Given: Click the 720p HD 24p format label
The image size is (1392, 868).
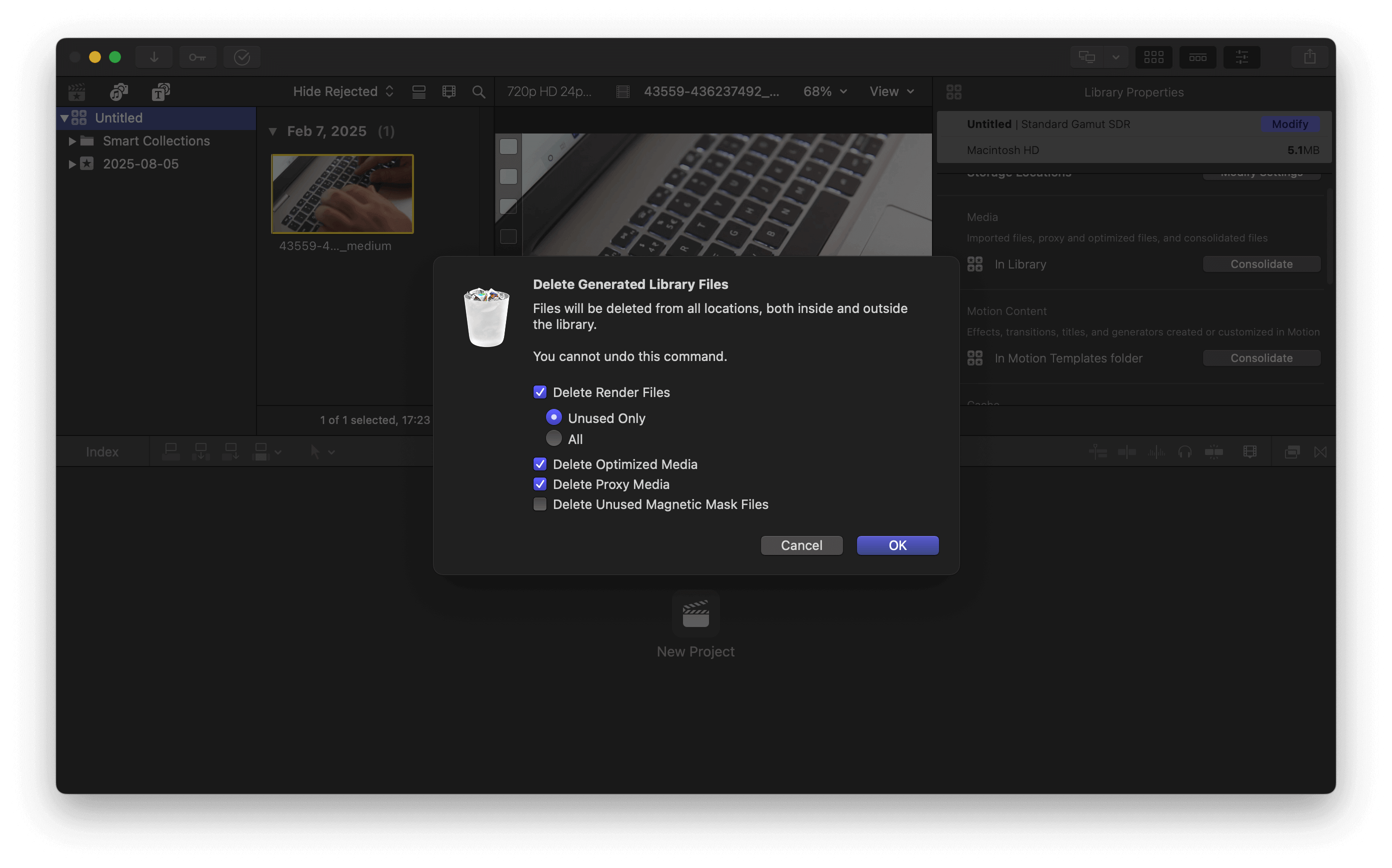Looking at the screenshot, I should pos(549,92).
